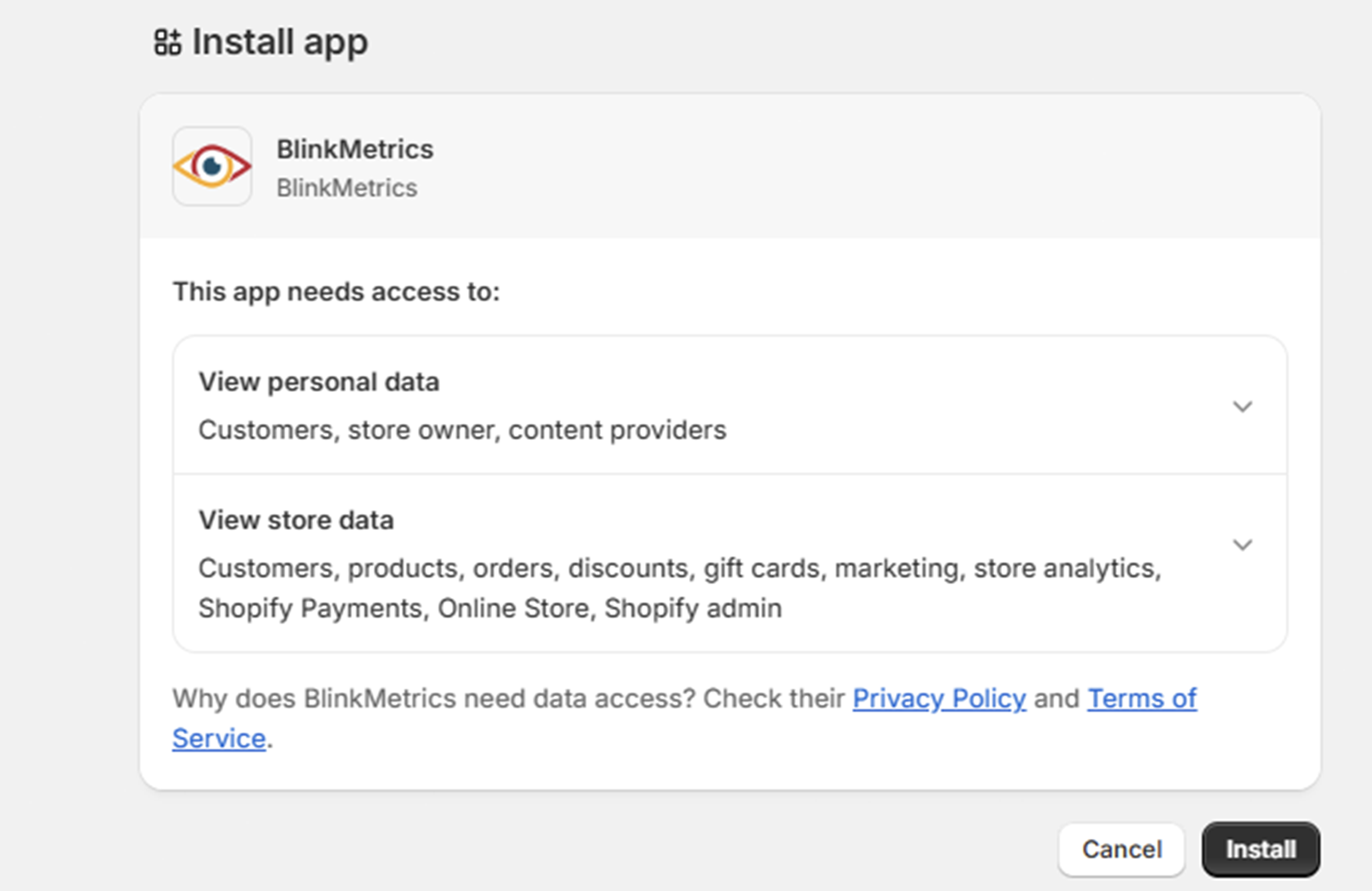Expand the View store data chevron
The image size is (1372, 891).
click(1242, 544)
